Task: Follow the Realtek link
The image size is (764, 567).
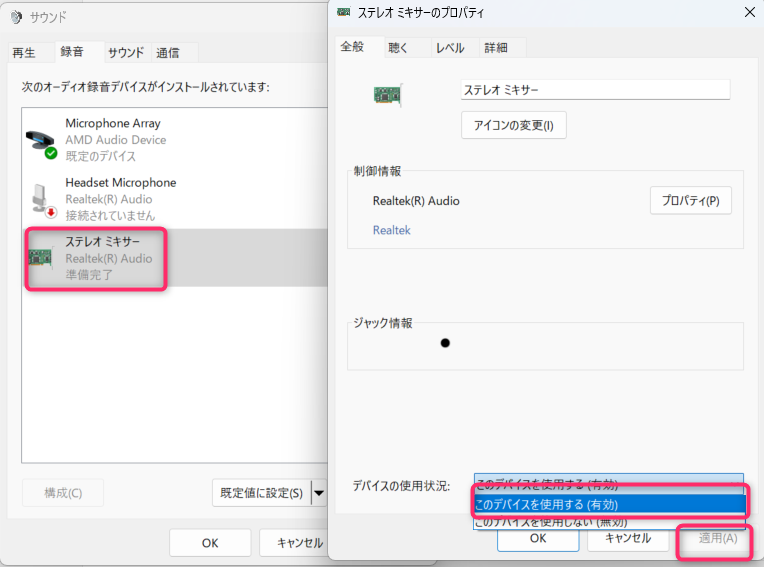Action: pyautogui.click(x=391, y=230)
